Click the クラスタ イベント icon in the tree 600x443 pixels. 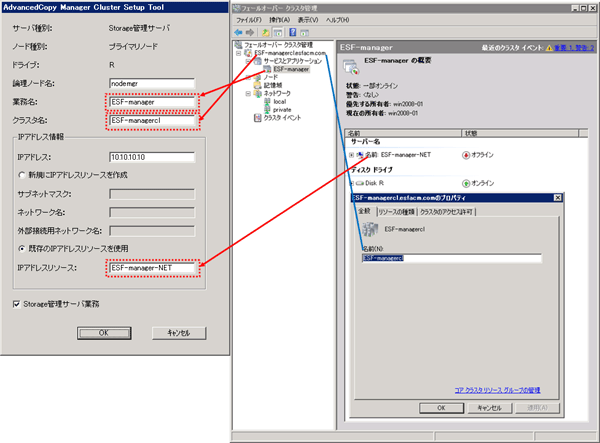(258, 118)
